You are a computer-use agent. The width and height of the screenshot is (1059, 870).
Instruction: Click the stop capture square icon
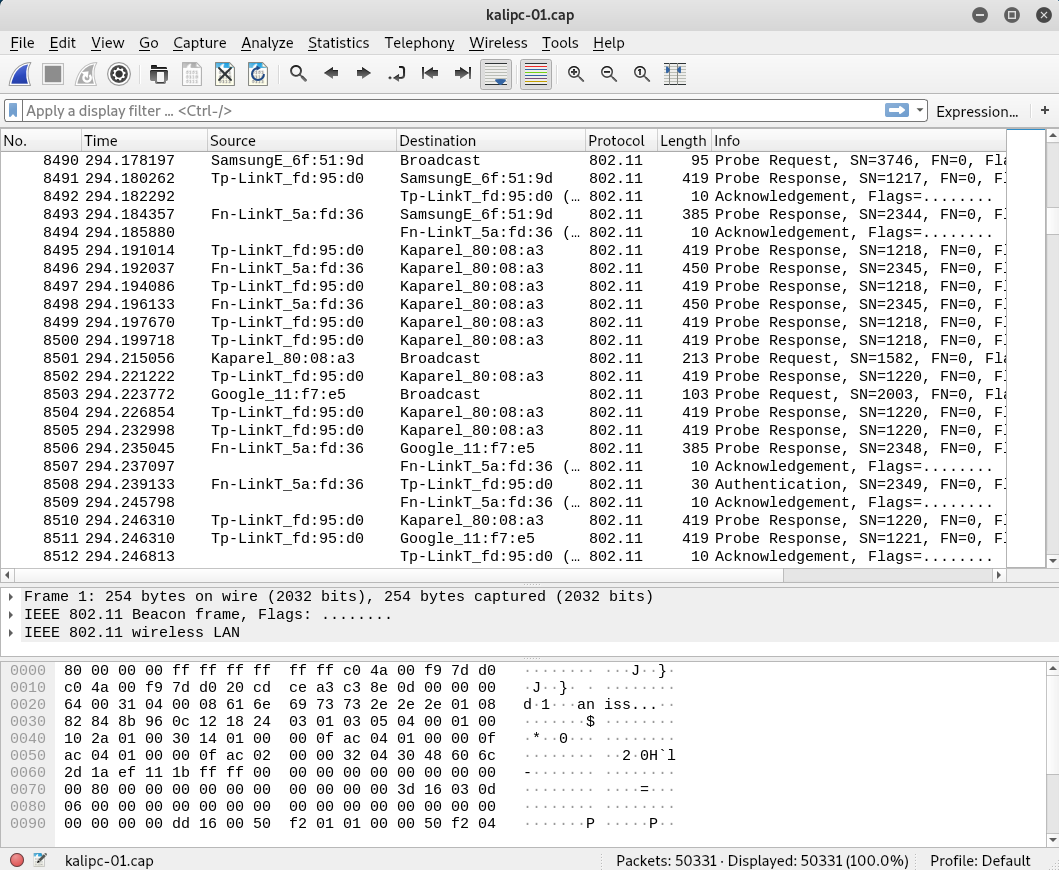(53, 74)
